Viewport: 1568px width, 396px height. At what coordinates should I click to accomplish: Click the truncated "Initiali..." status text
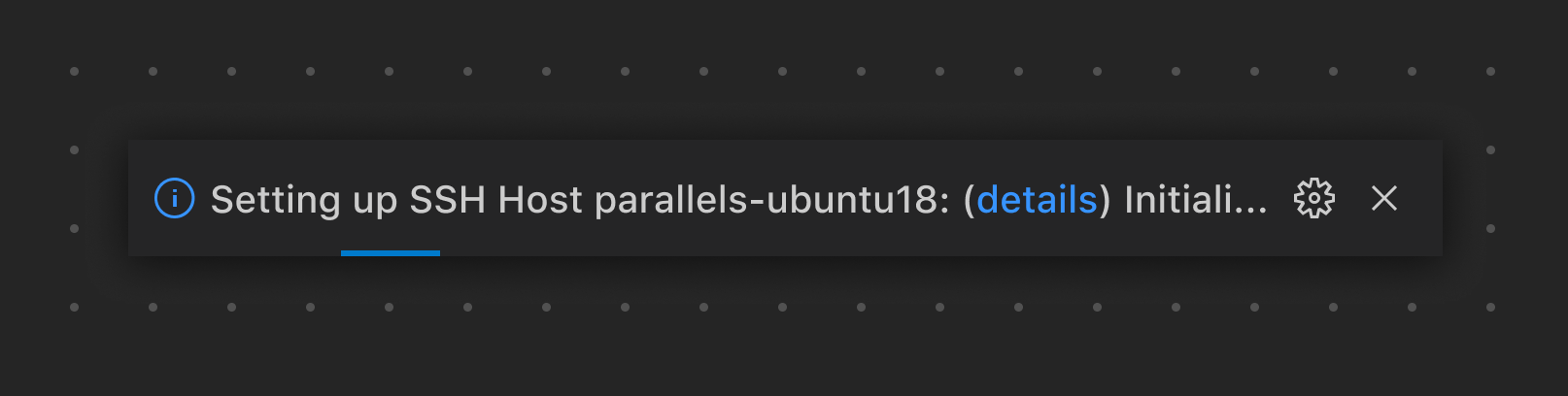tap(1185, 199)
